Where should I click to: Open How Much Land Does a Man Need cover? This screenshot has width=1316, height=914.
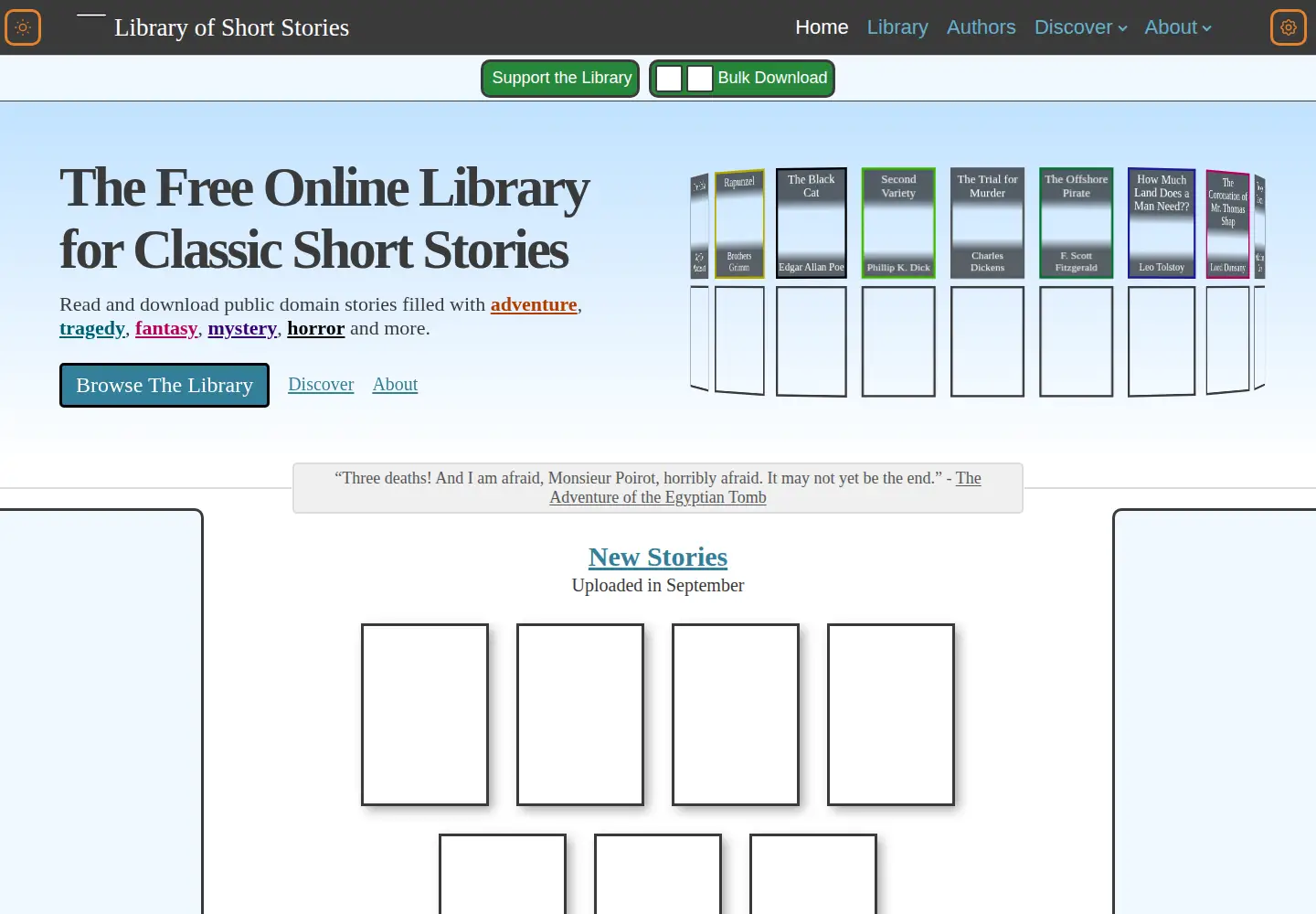pos(1162,223)
